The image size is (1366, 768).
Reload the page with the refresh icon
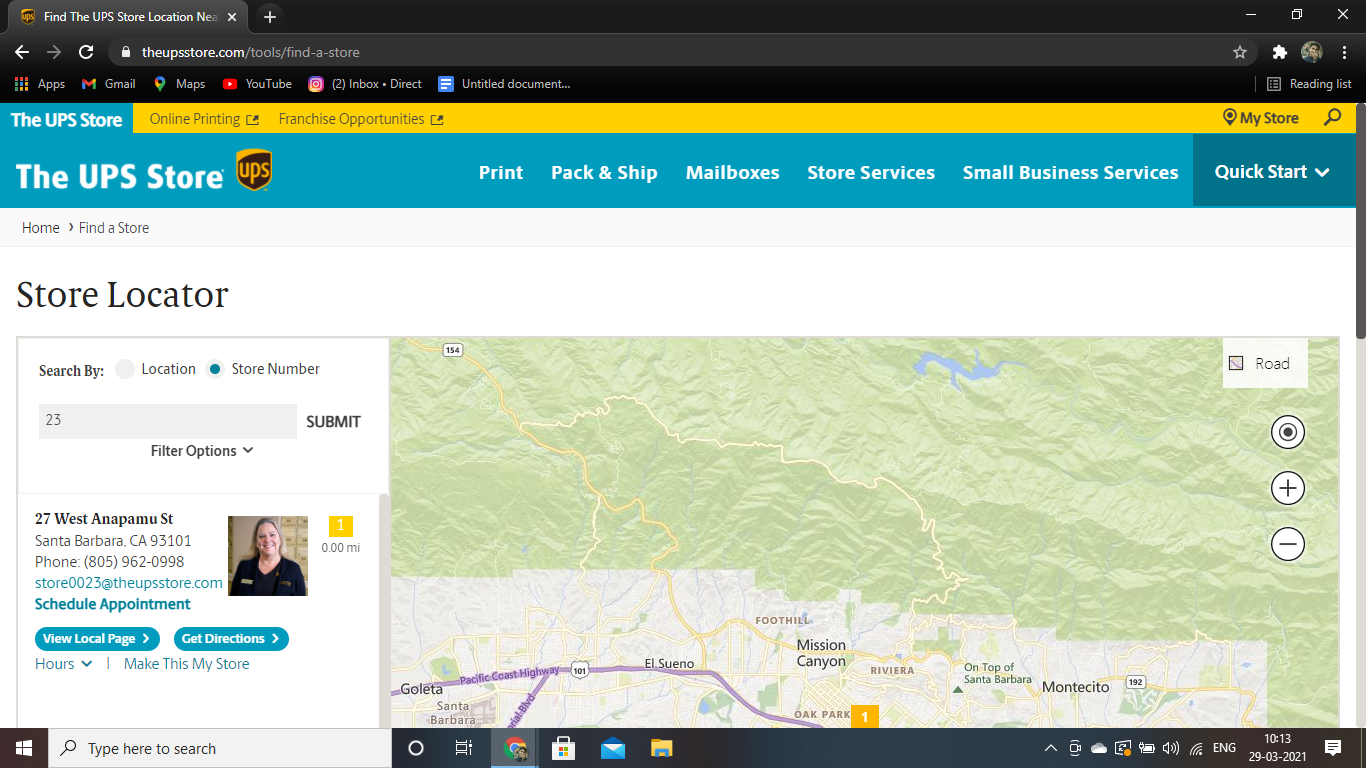pos(86,52)
